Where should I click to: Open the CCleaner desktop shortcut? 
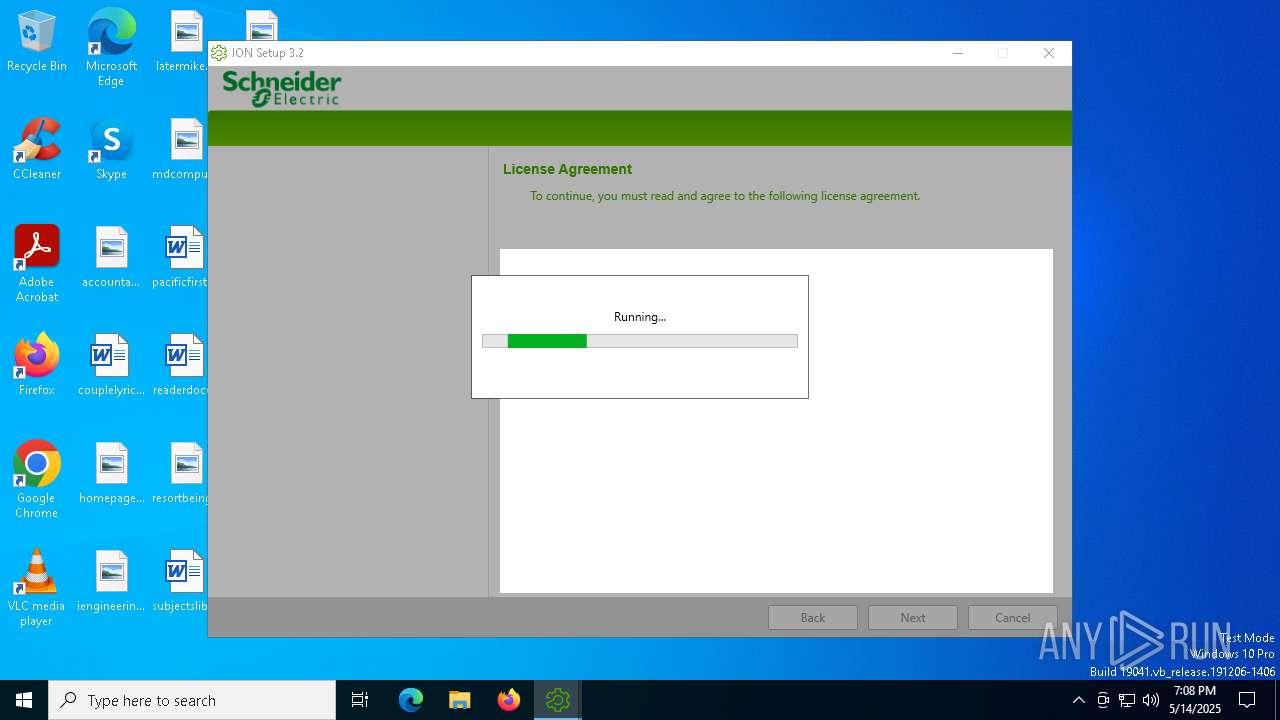37,150
